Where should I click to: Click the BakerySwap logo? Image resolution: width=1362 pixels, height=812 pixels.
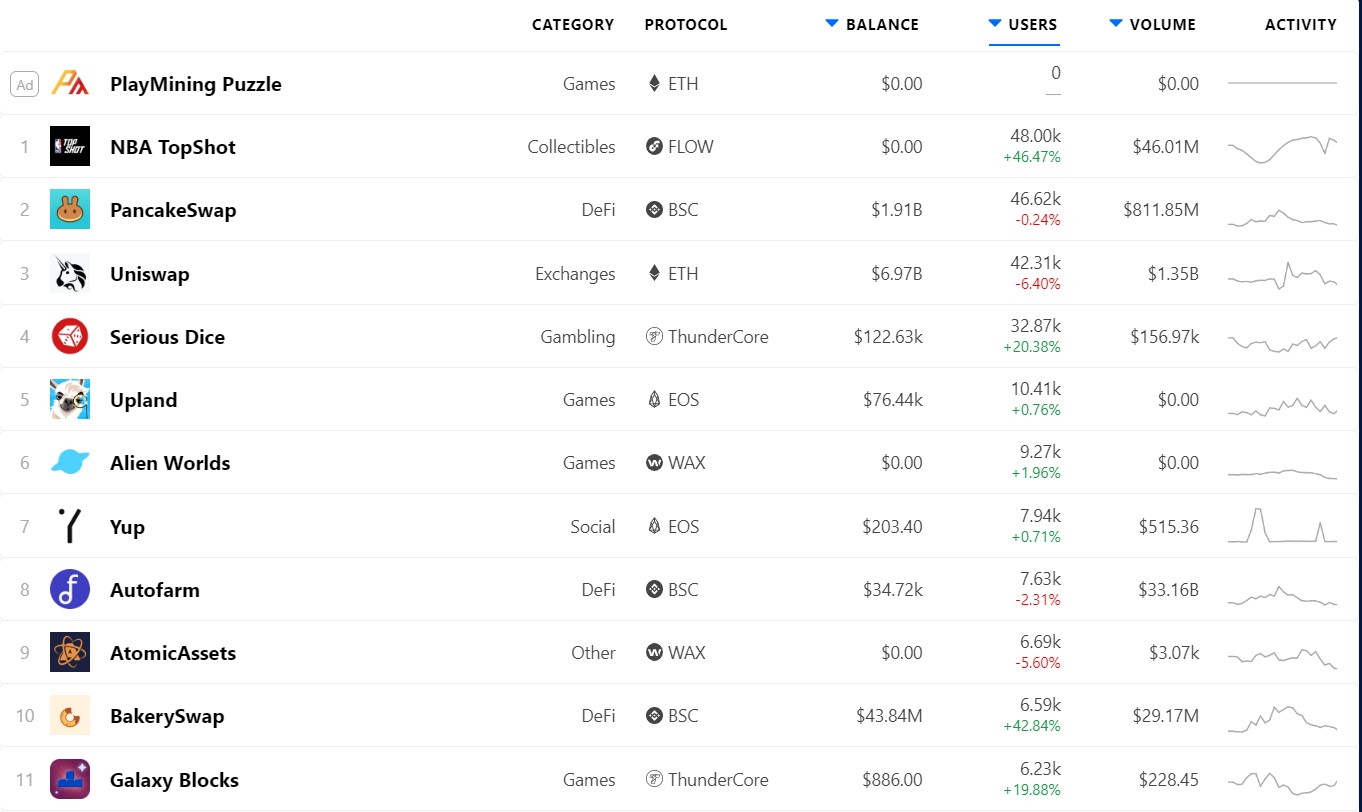click(x=69, y=716)
